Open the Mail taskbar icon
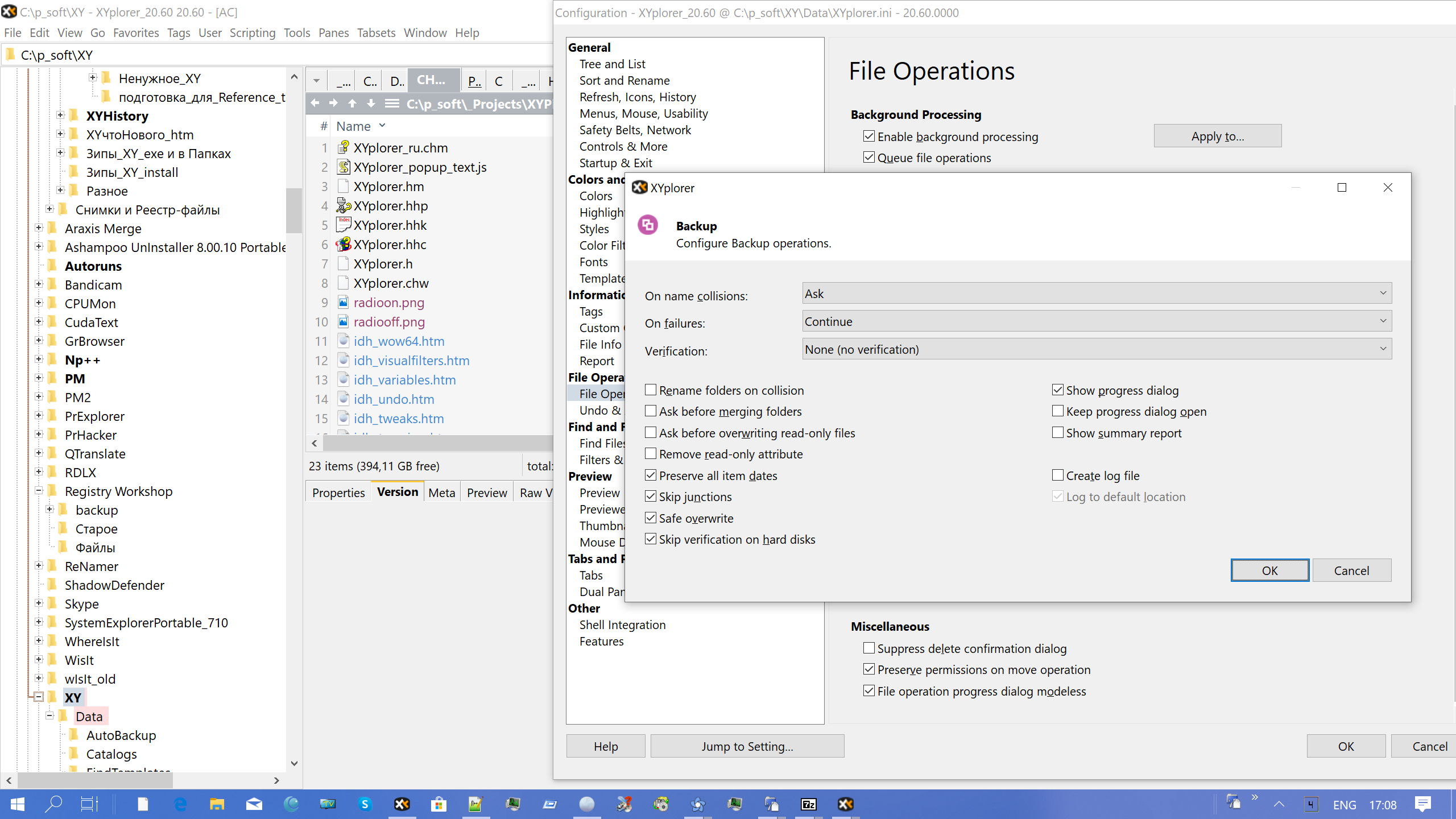Viewport: 1456px width, 819px height. pyautogui.click(x=254, y=804)
